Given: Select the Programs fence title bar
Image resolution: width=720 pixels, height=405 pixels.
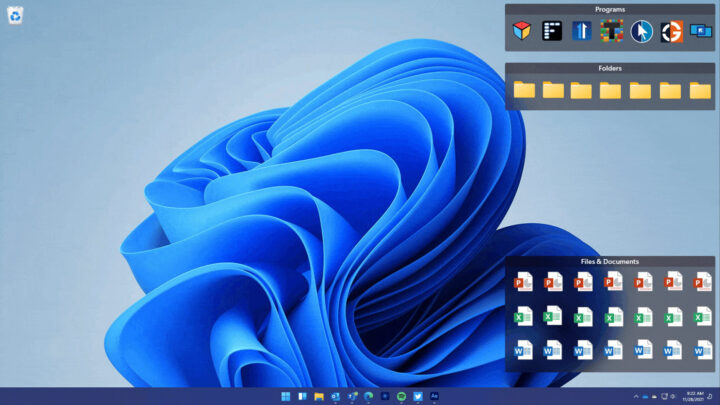Looking at the screenshot, I should coord(610,9).
